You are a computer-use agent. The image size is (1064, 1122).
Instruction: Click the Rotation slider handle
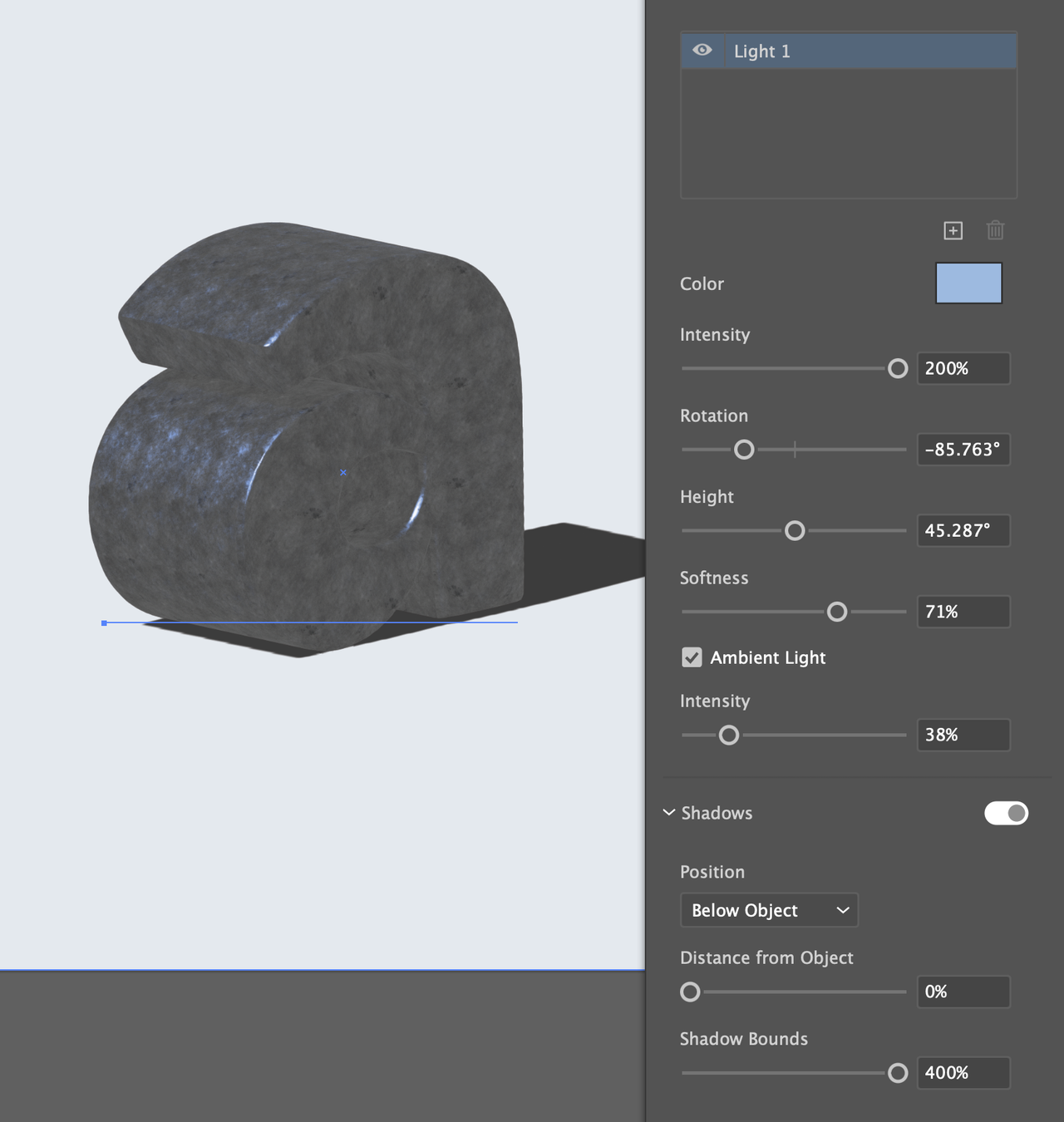744,450
